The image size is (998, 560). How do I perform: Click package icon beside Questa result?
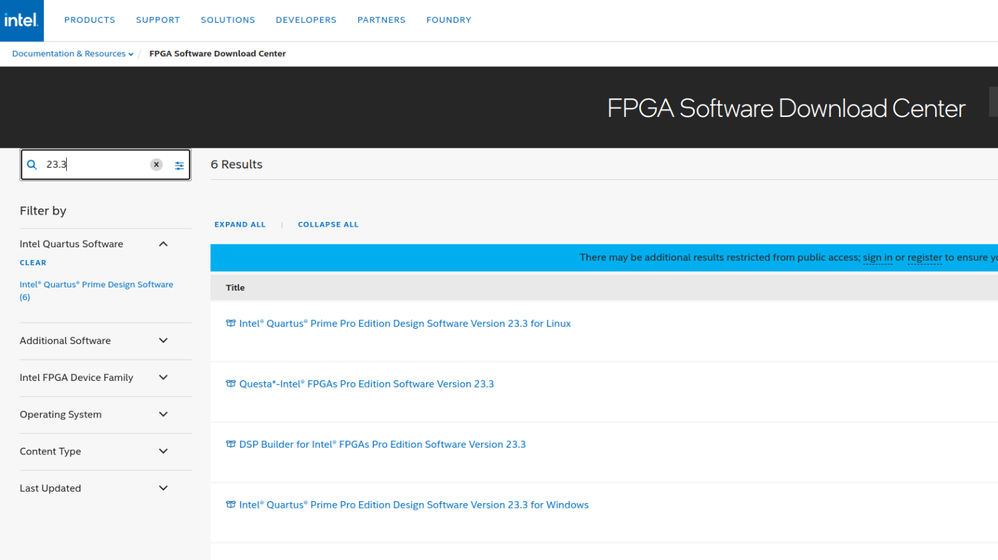click(231, 384)
